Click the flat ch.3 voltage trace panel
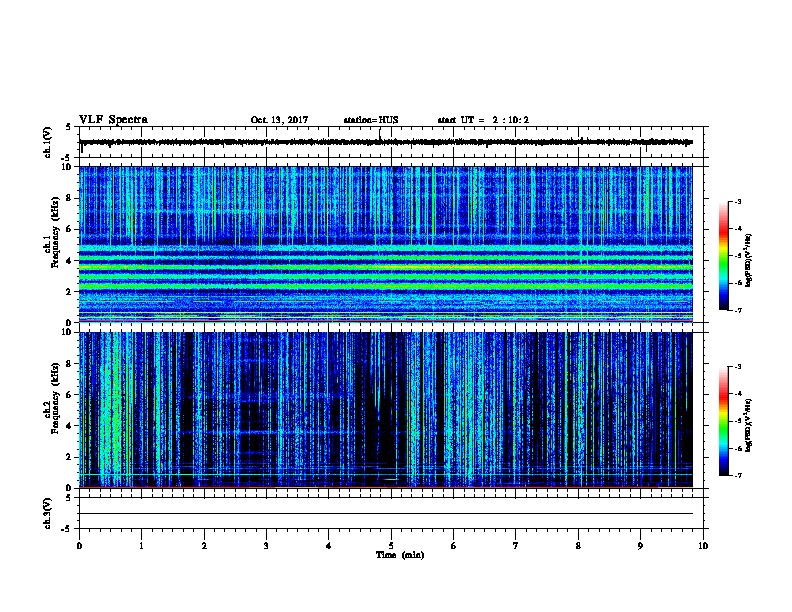This screenshot has width=792, height=612. tap(390, 513)
